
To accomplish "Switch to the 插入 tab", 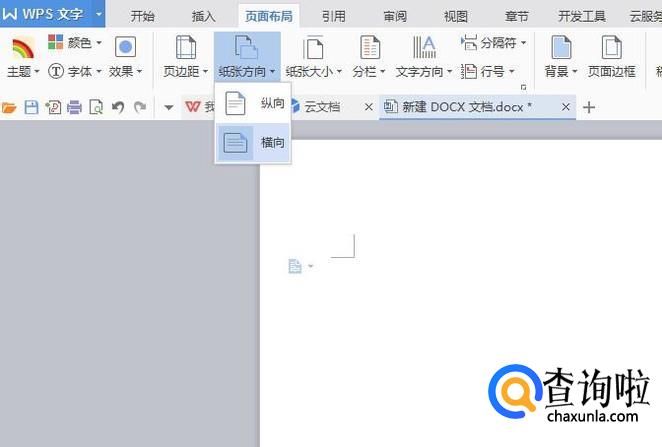I will pos(203,16).
